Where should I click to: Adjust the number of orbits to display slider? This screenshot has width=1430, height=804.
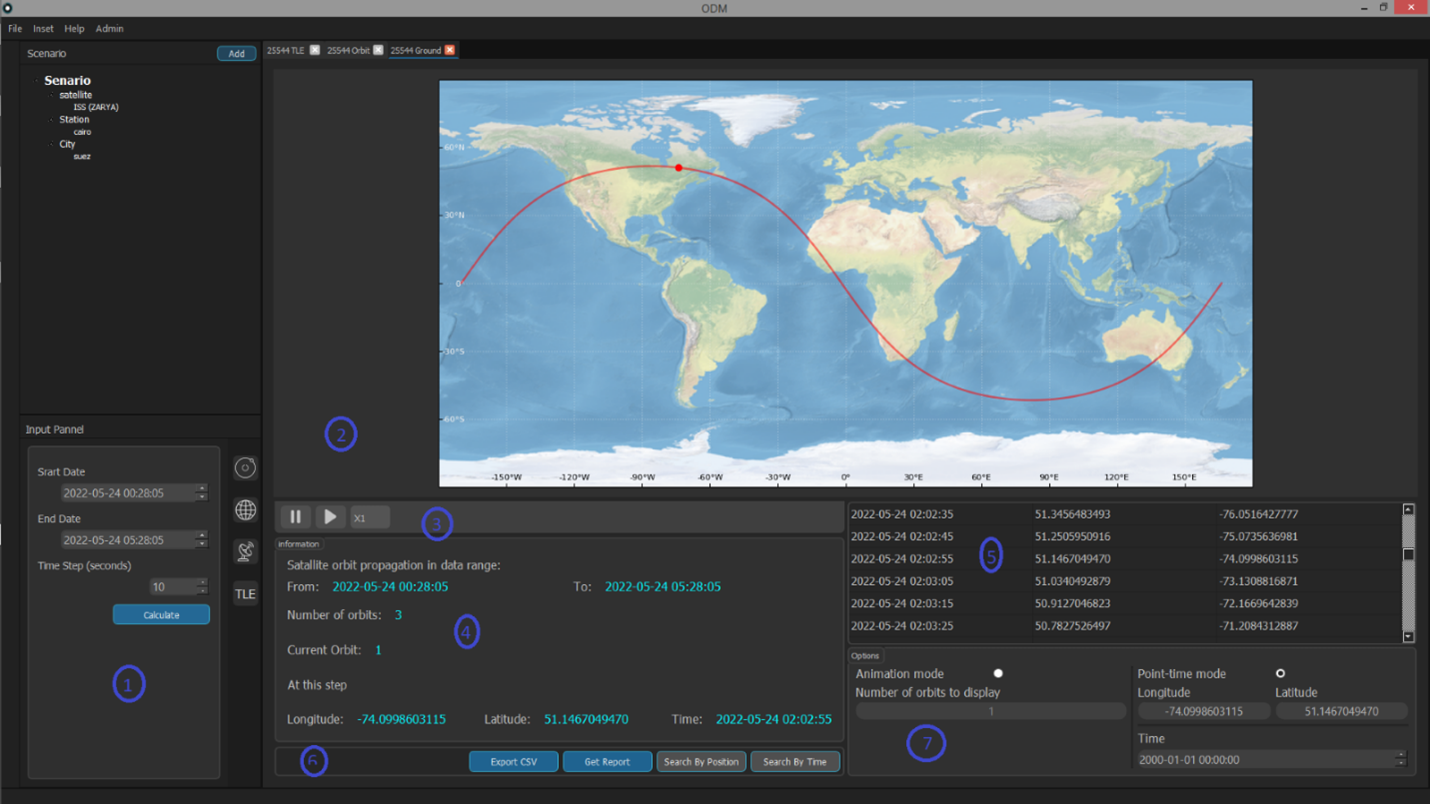tap(990, 710)
